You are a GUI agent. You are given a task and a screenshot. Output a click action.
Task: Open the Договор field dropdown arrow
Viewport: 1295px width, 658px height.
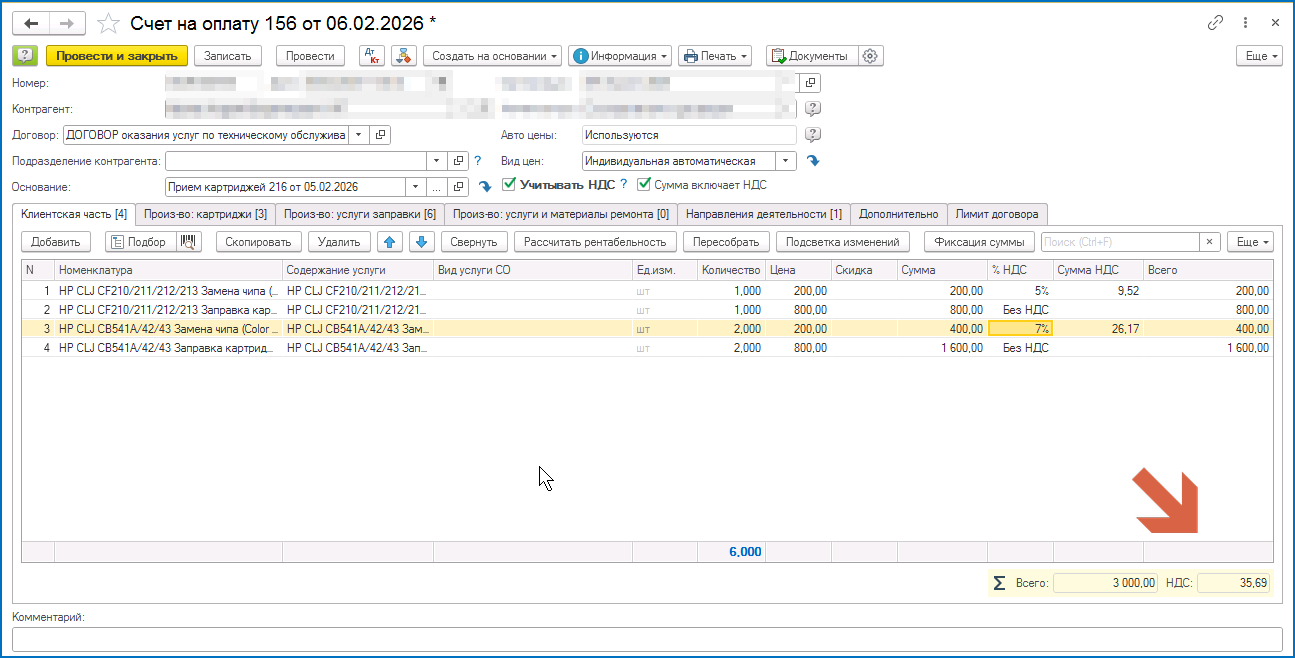pos(357,135)
